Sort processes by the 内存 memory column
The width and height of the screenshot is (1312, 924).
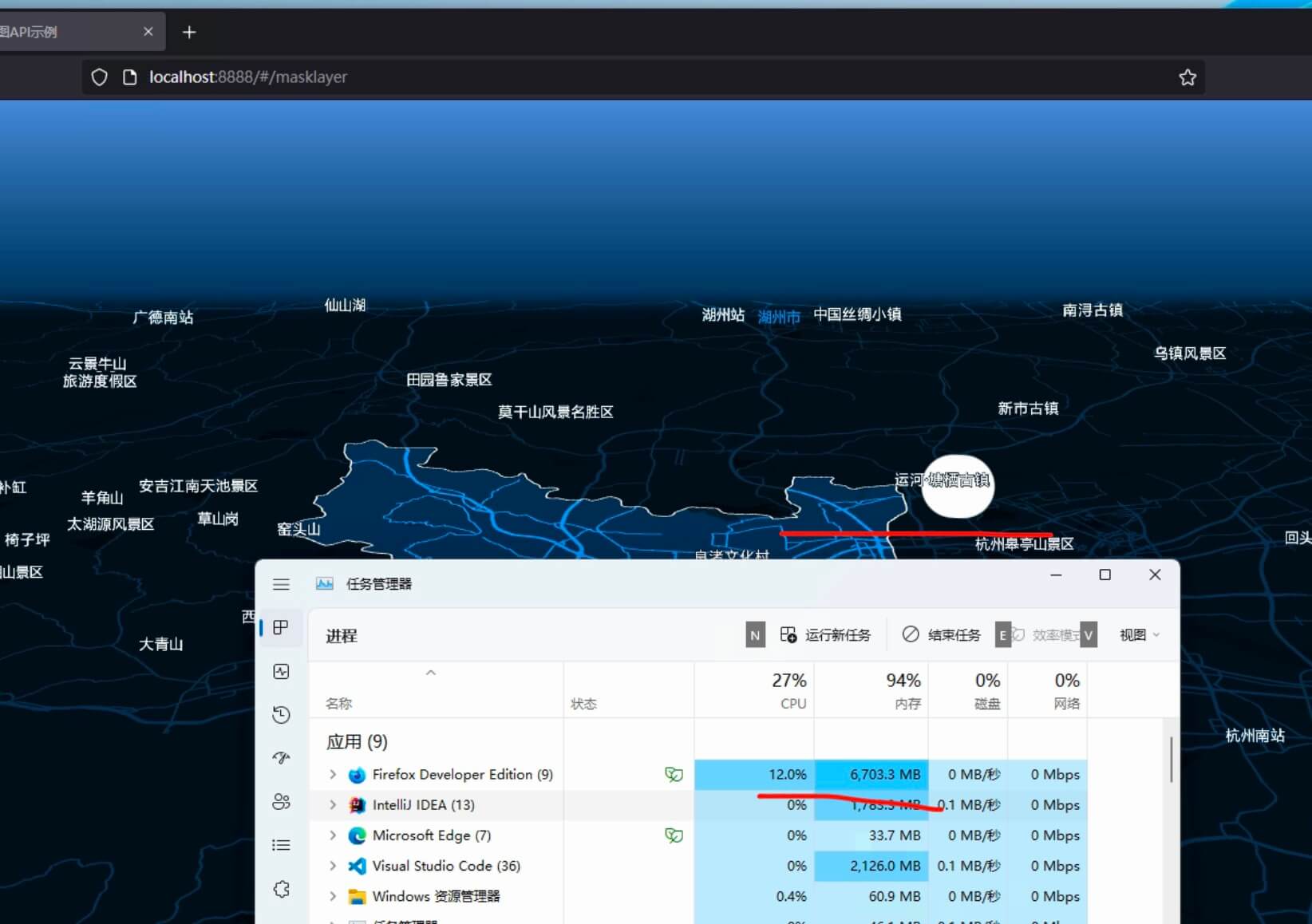(x=903, y=690)
